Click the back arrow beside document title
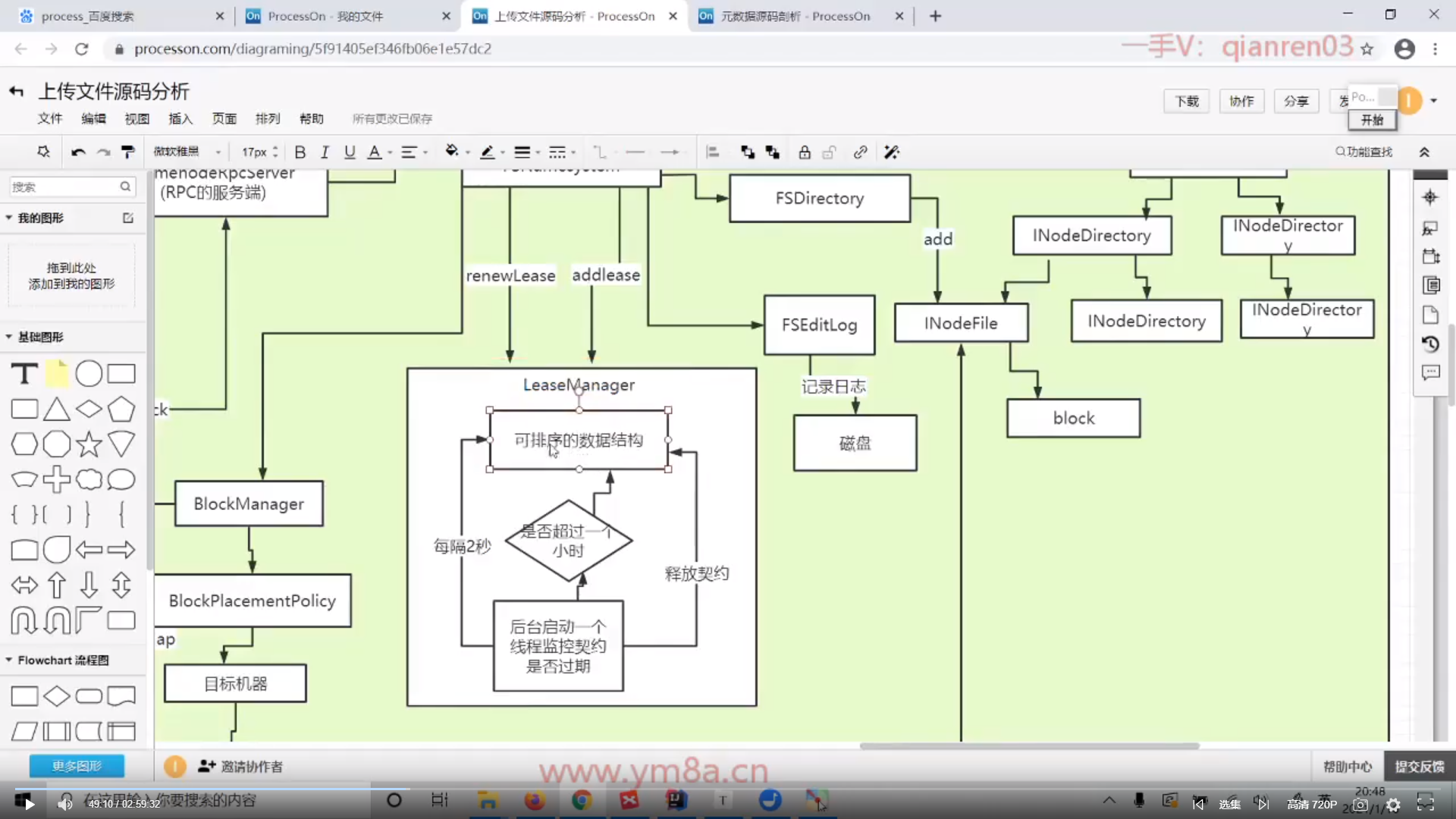The image size is (1456, 819). pos(16,92)
